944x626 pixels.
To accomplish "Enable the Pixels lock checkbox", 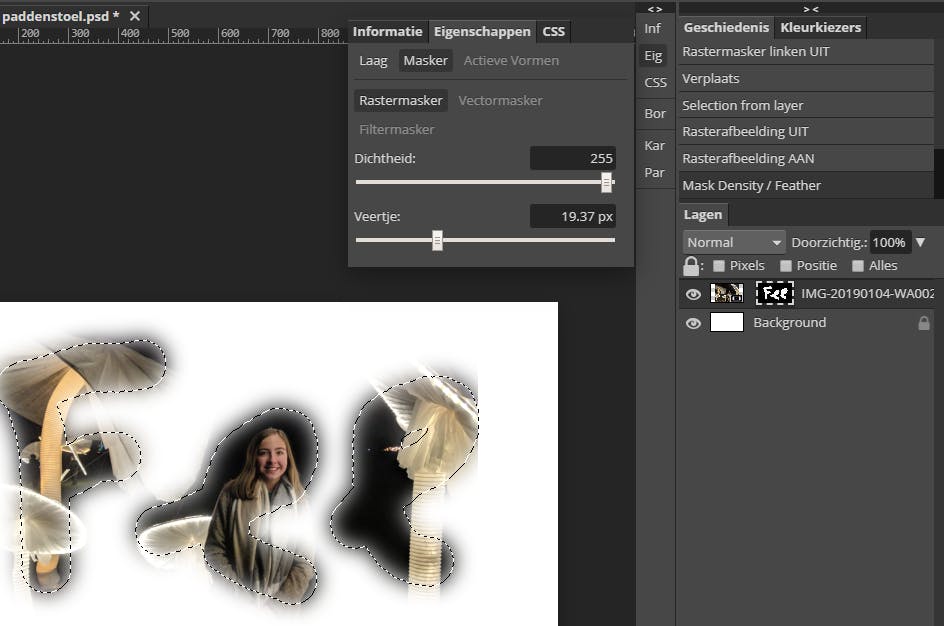I will click(x=719, y=266).
